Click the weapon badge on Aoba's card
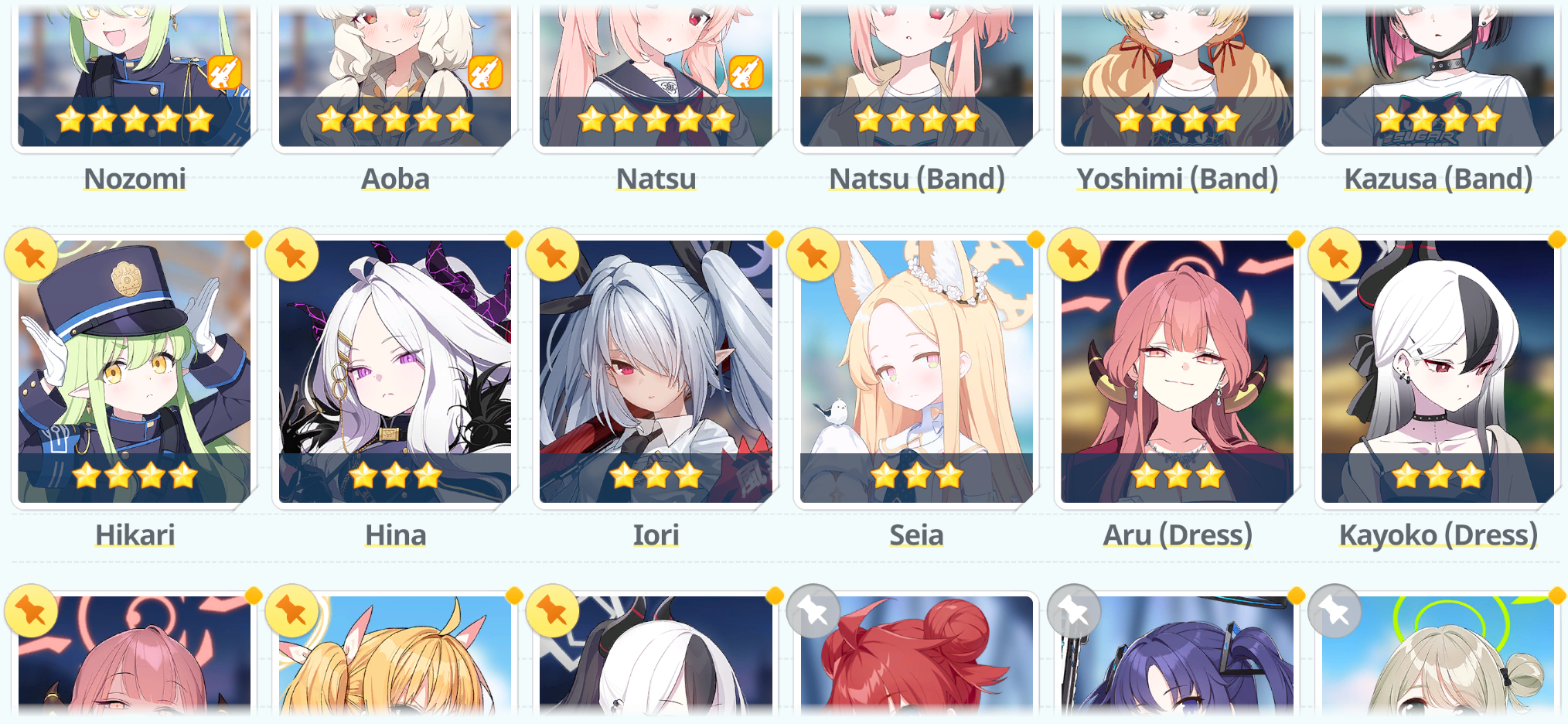1568x724 pixels. tap(485, 73)
